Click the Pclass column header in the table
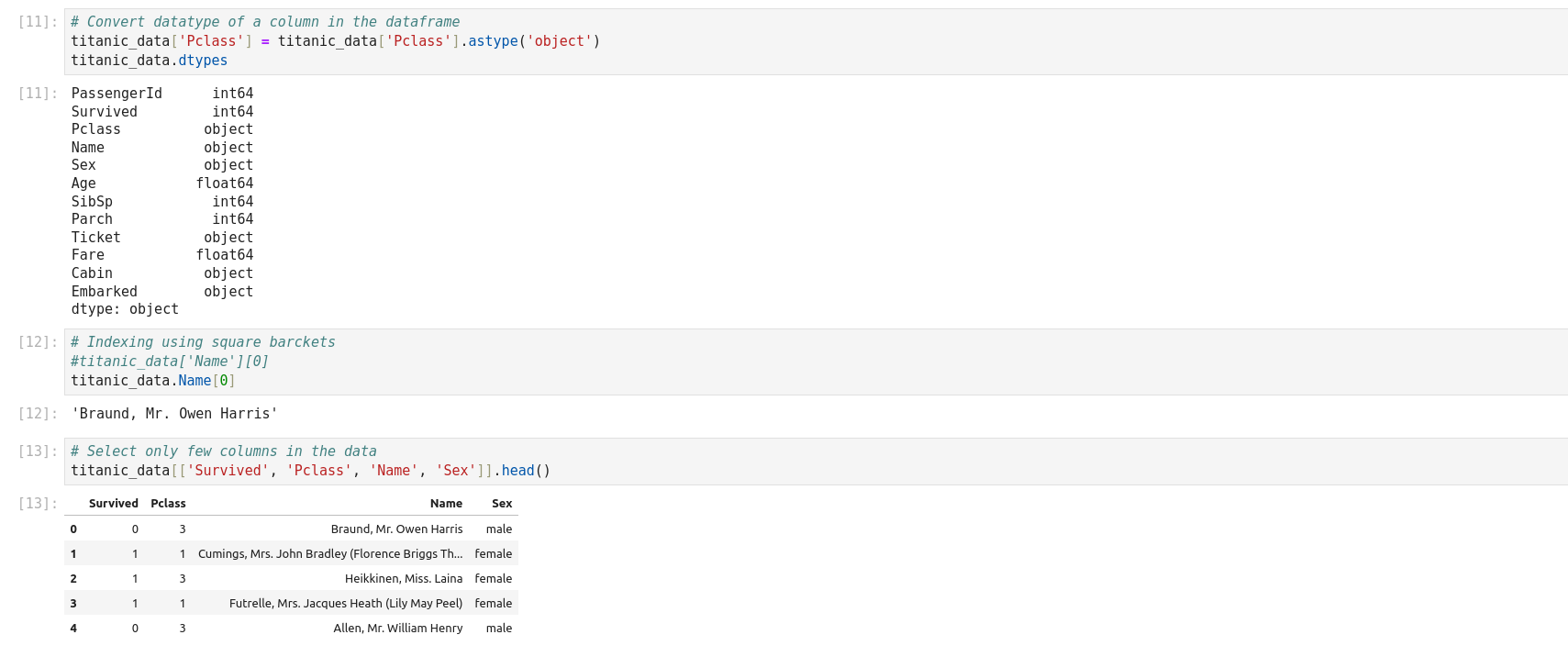 coord(168,504)
